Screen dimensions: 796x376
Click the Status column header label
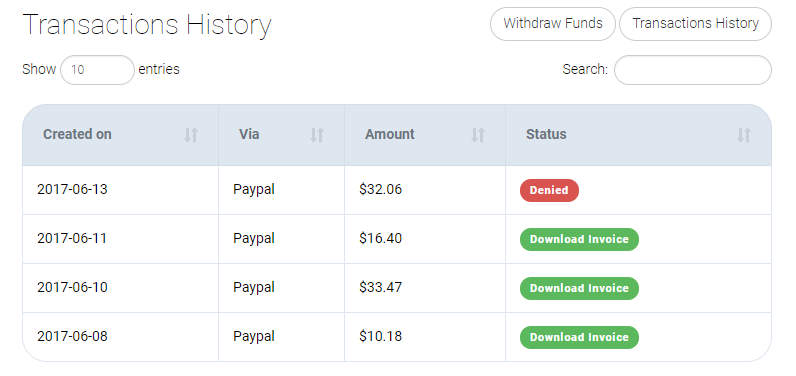tap(546, 134)
